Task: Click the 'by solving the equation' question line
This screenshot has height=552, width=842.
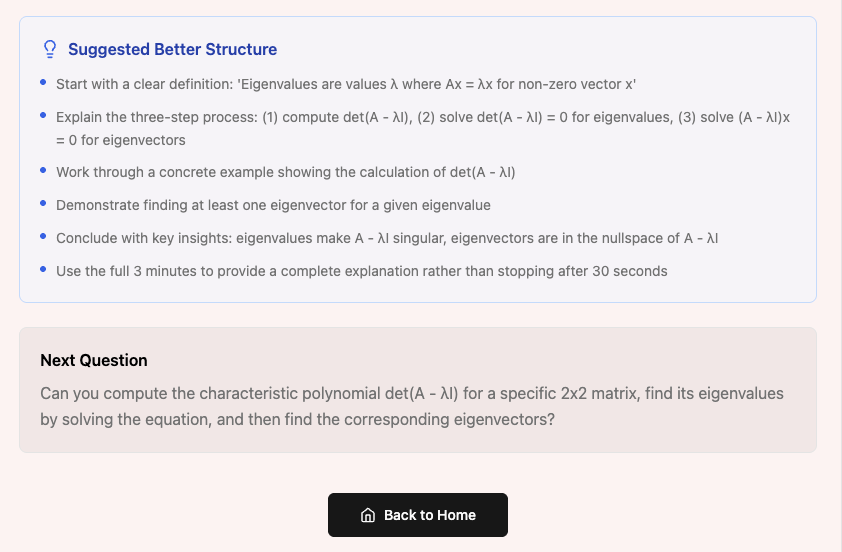Action: point(297,419)
